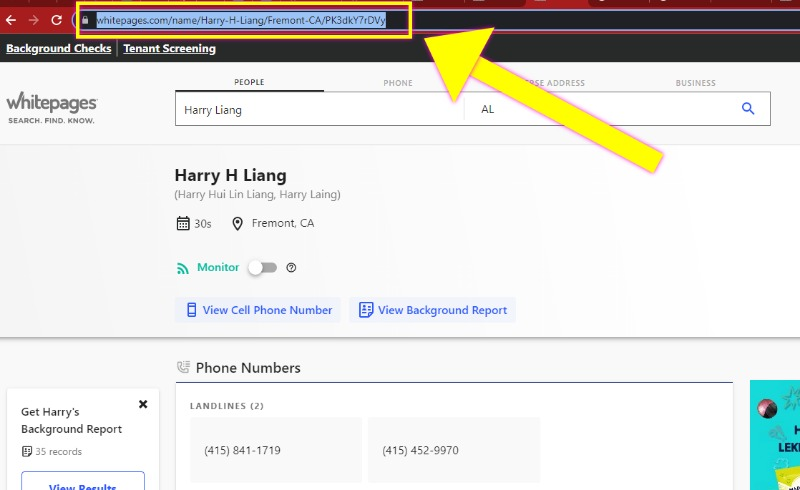
Task: Open the Tenant Screening link
Action: point(169,48)
